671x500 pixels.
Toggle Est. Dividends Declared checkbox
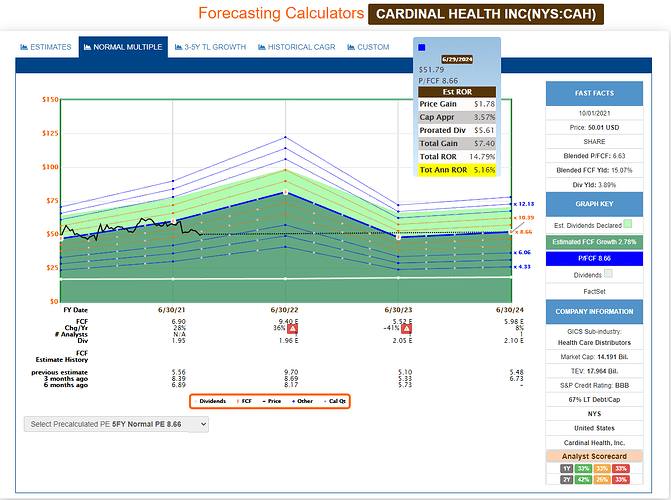pyautogui.click(x=627, y=224)
